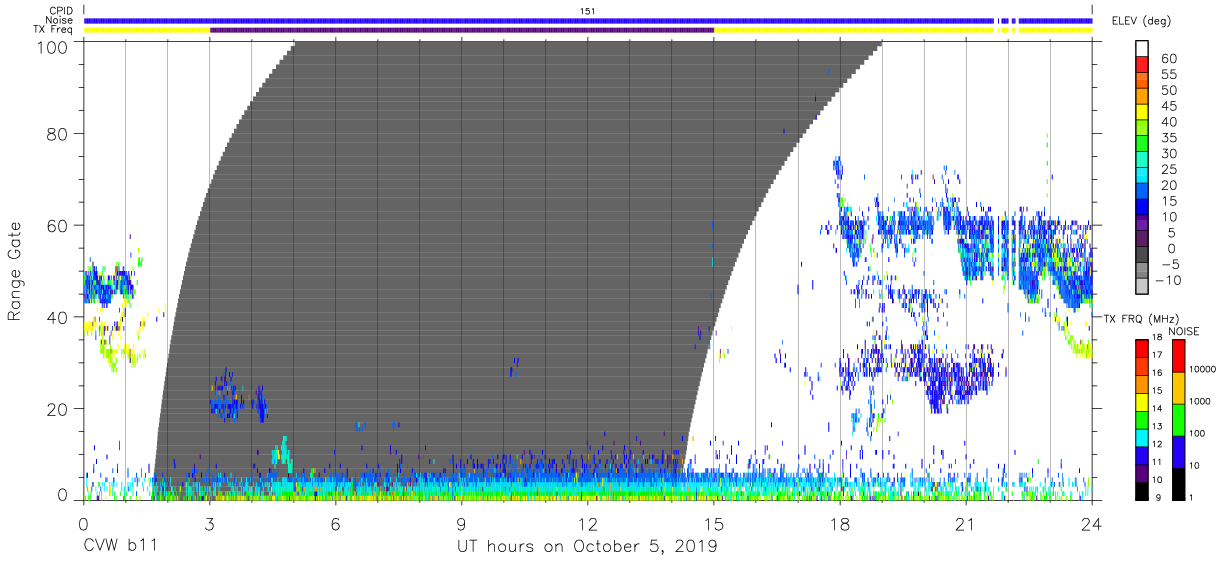Click UT hours axis tick 24
The image size is (1228, 567).
pos(1092,524)
